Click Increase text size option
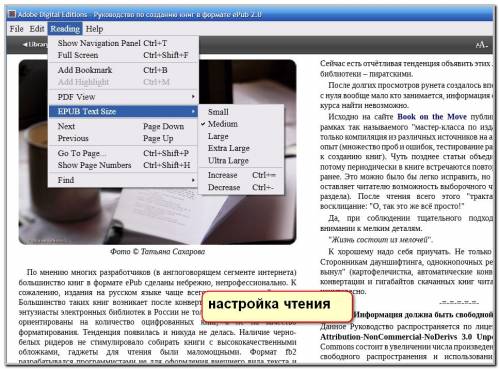Viewport: 499px width, 369px height. (241, 175)
